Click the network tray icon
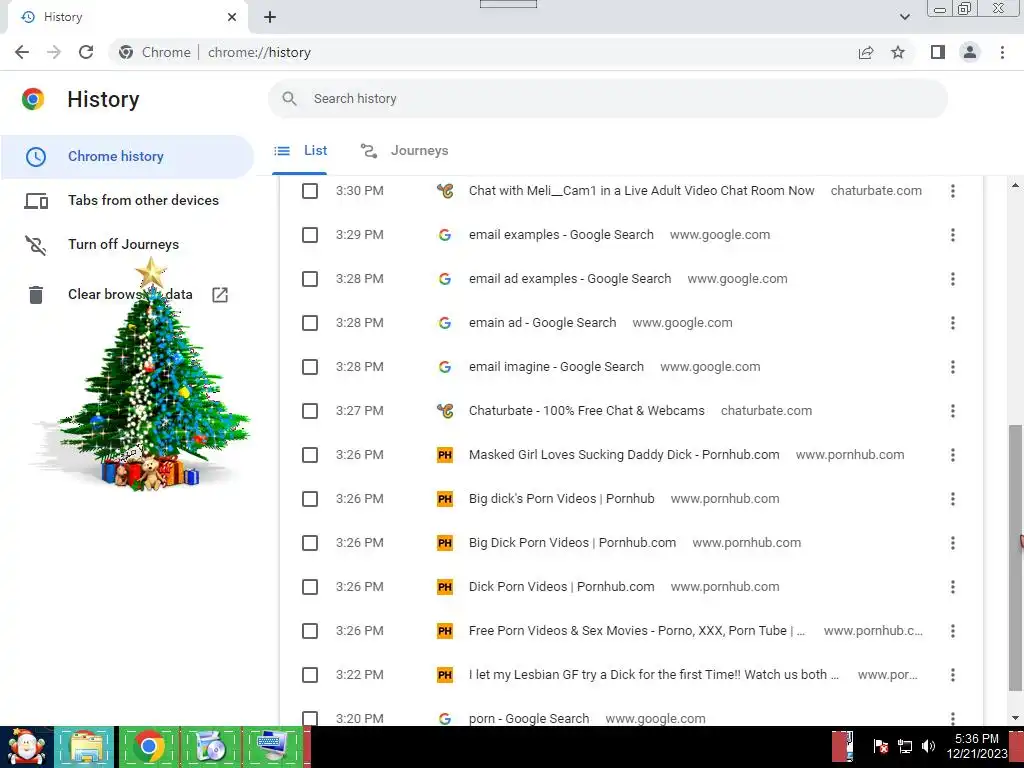Screen dimensions: 1024x768 pyautogui.click(x=905, y=746)
